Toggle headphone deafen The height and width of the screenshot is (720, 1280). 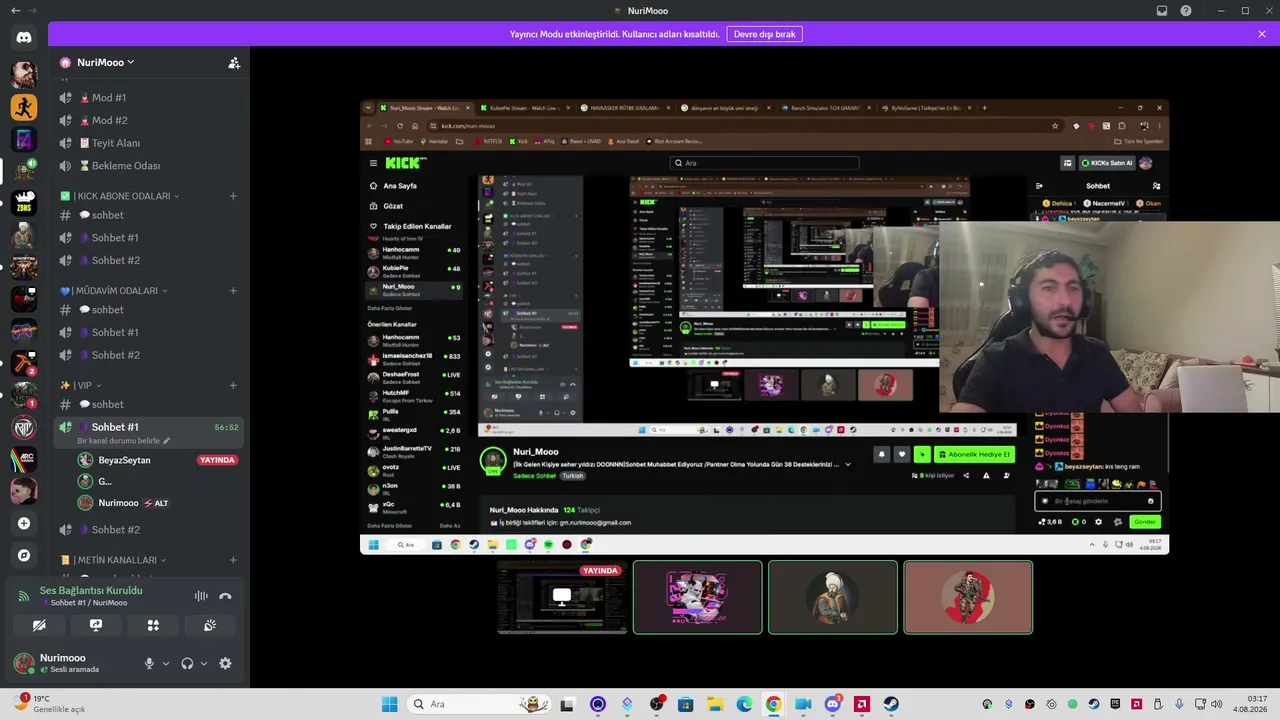[187, 663]
